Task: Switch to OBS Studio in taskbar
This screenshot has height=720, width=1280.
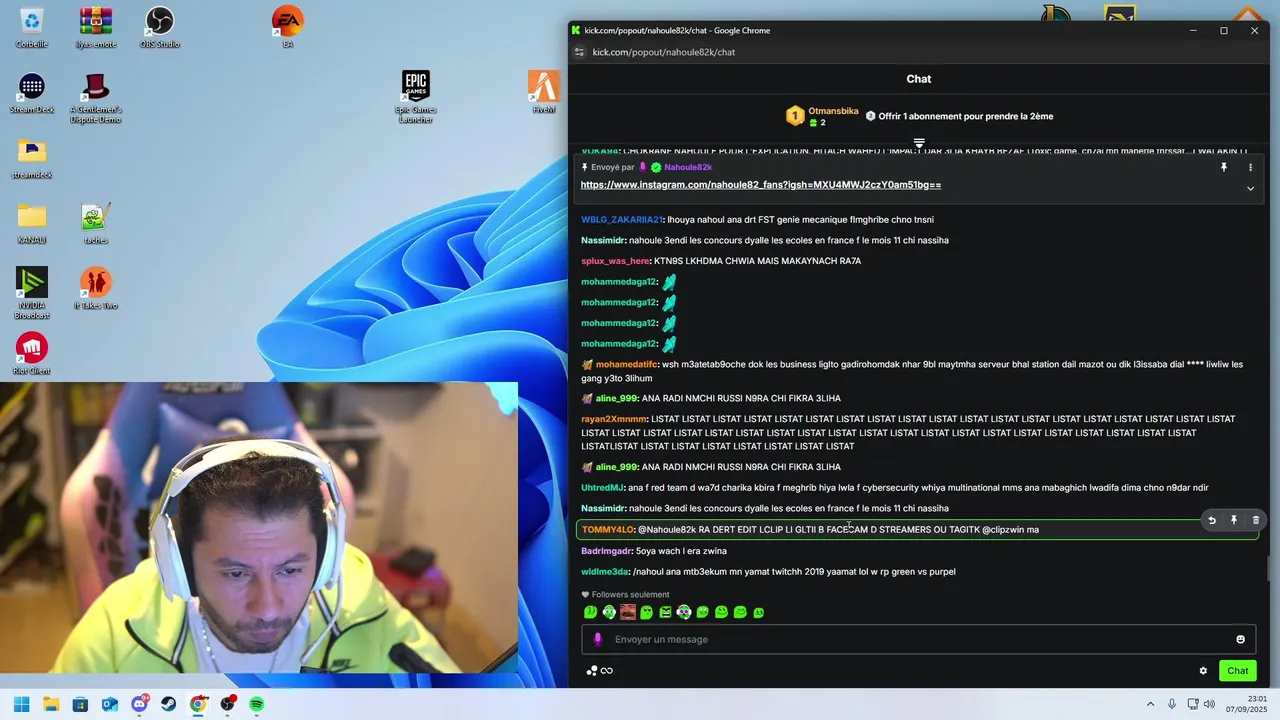Action: pos(228,705)
